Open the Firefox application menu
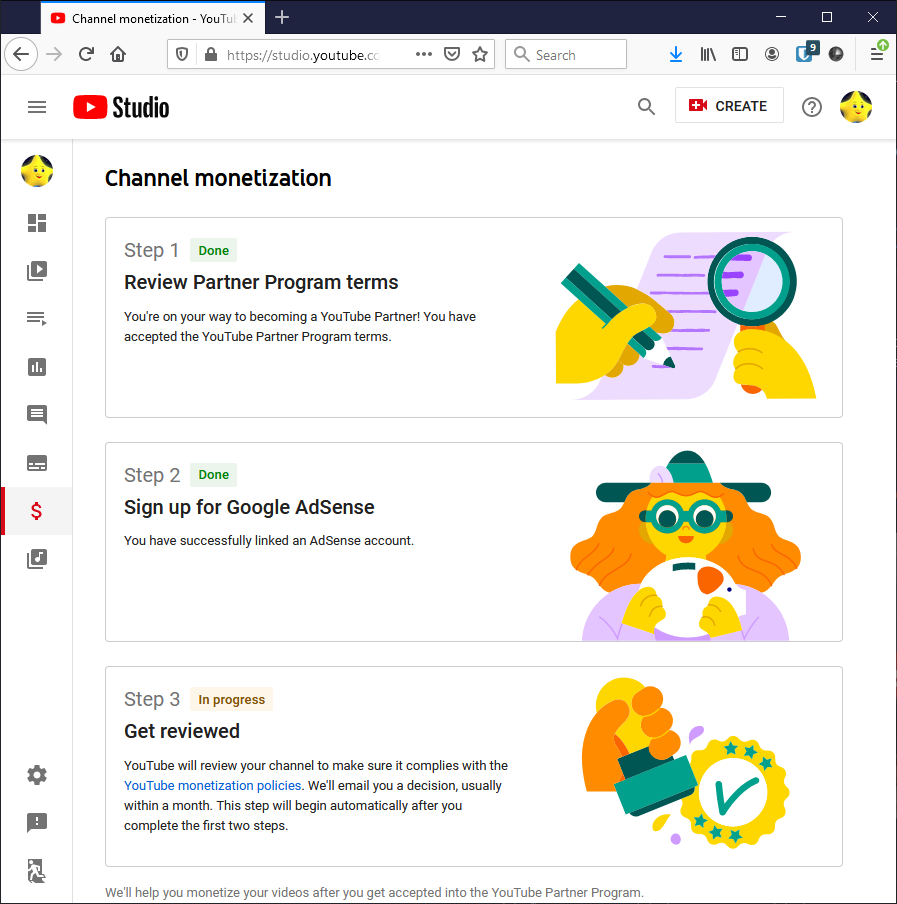Image resolution: width=897 pixels, height=904 pixels. pos(877,54)
